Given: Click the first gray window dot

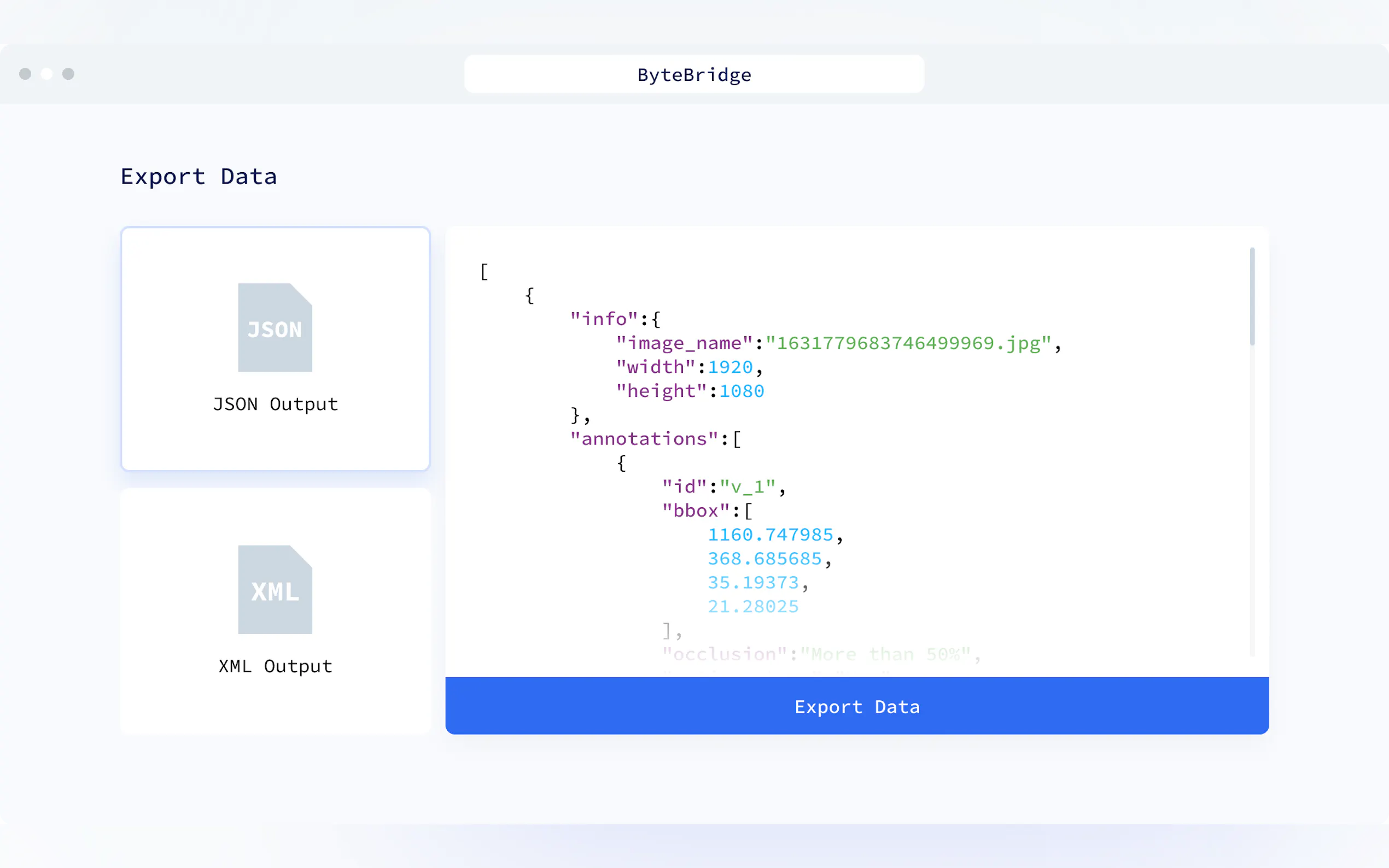Looking at the screenshot, I should 25,74.
